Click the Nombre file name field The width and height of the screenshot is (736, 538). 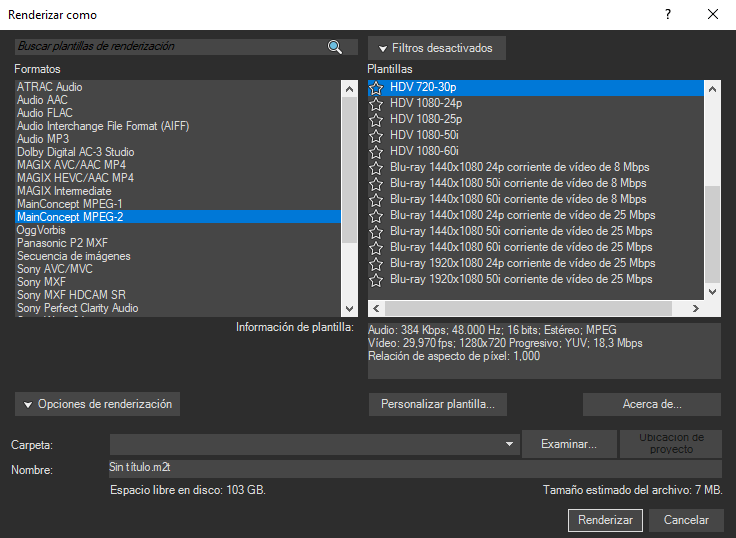click(415, 469)
